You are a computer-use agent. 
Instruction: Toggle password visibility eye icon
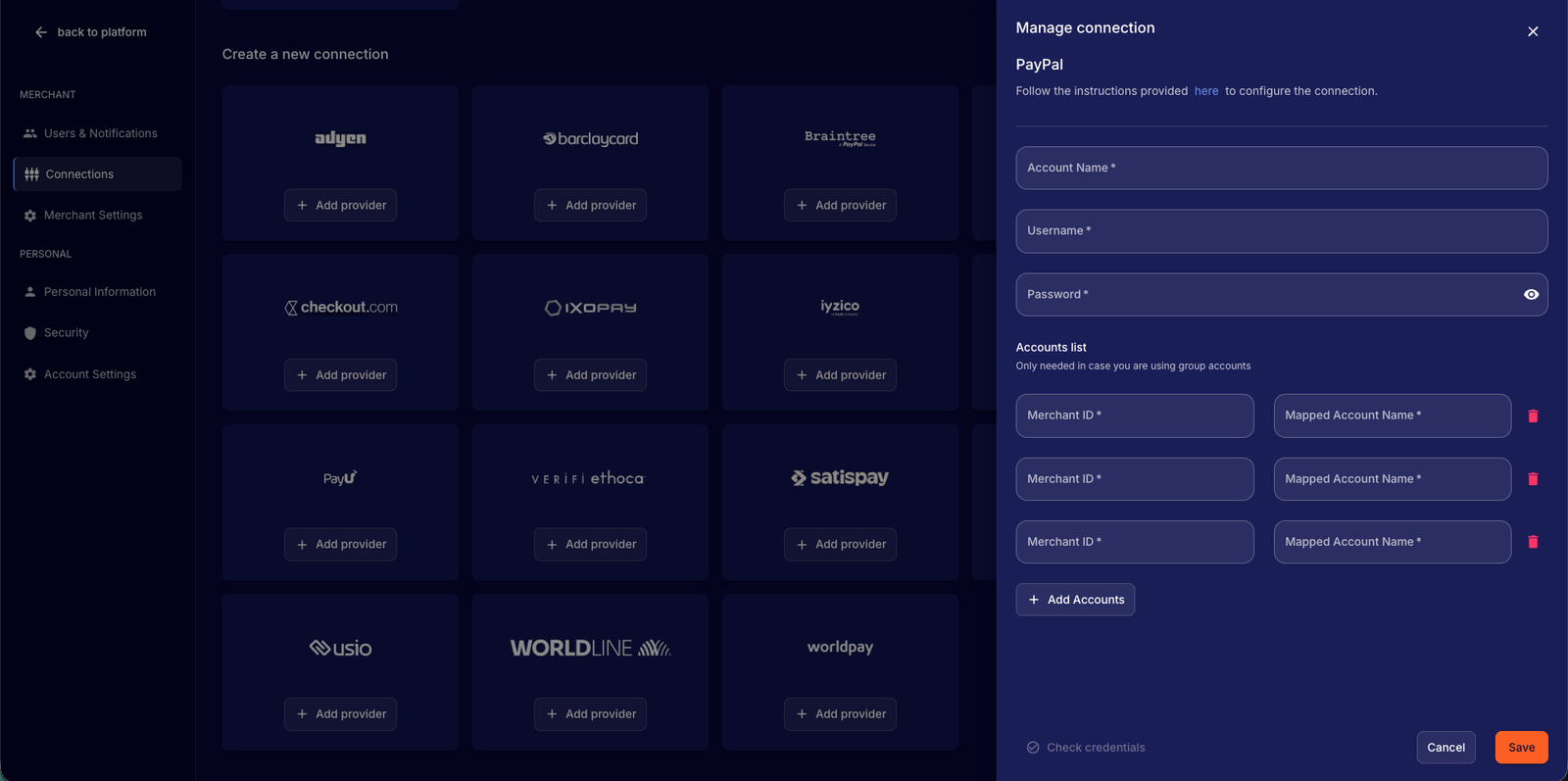point(1531,295)
